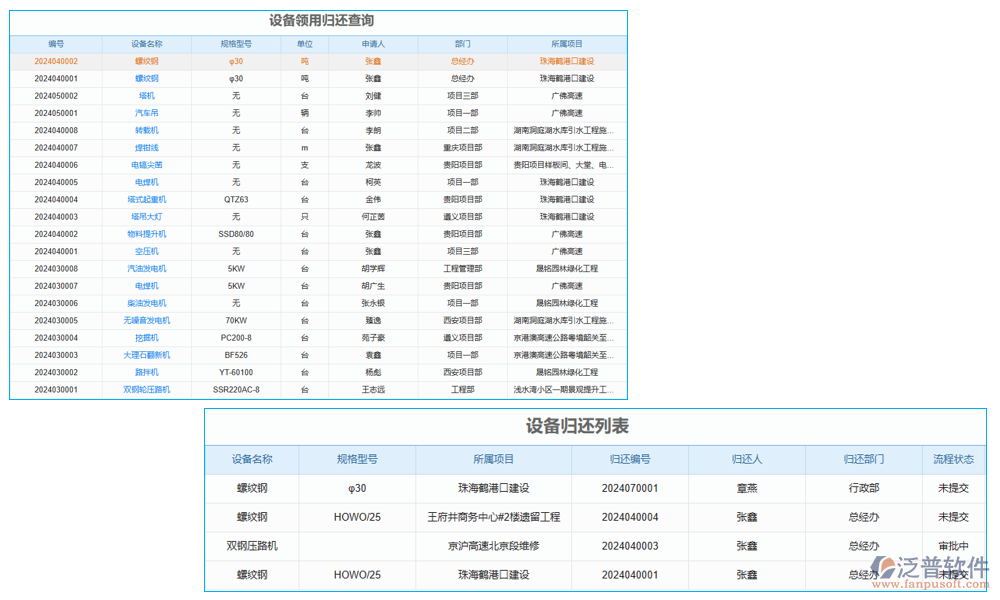Sort table by the 编号 column header
1000x600 pixels.
(54, 43)
